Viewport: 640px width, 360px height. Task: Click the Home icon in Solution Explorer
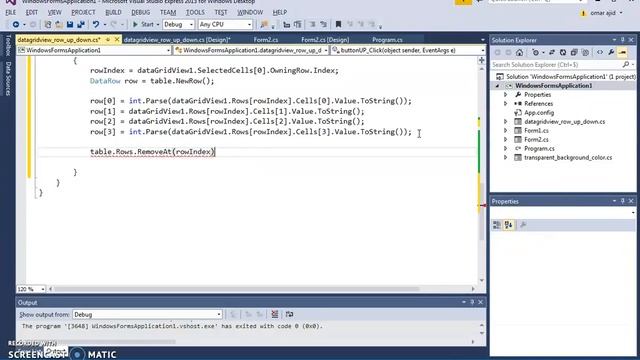(519, 53)
